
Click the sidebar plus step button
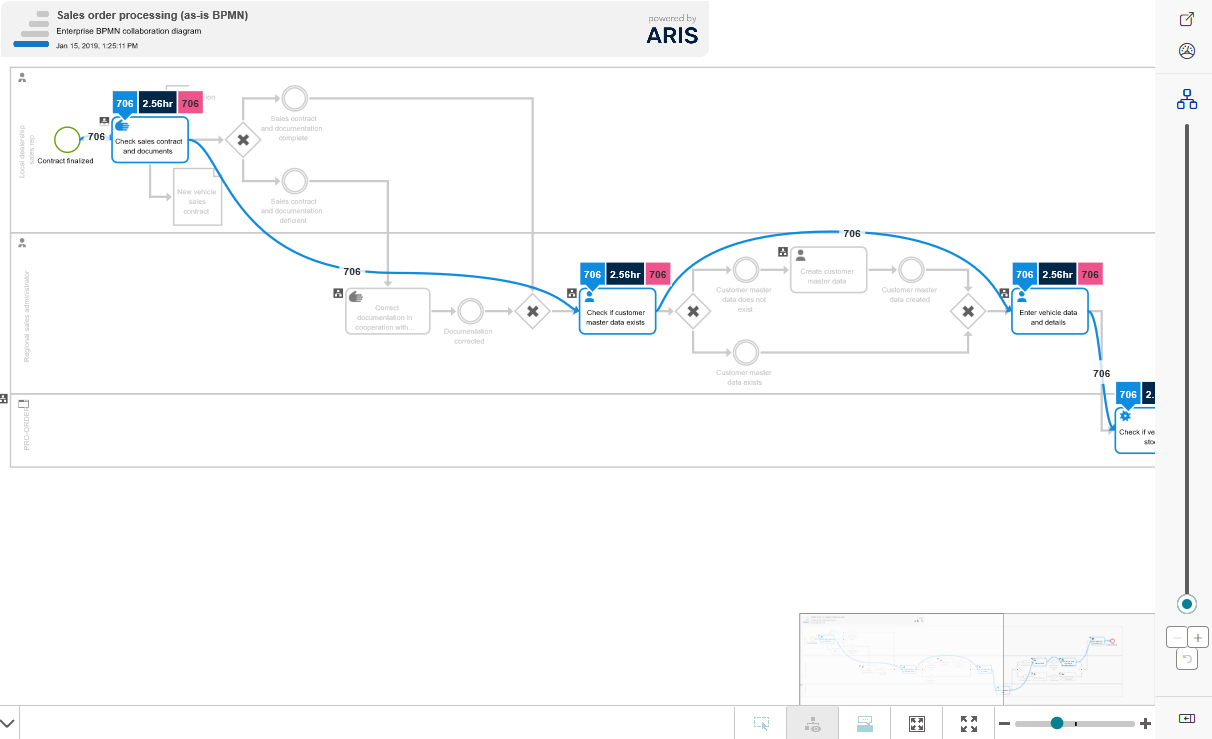tap(1198, 637)
